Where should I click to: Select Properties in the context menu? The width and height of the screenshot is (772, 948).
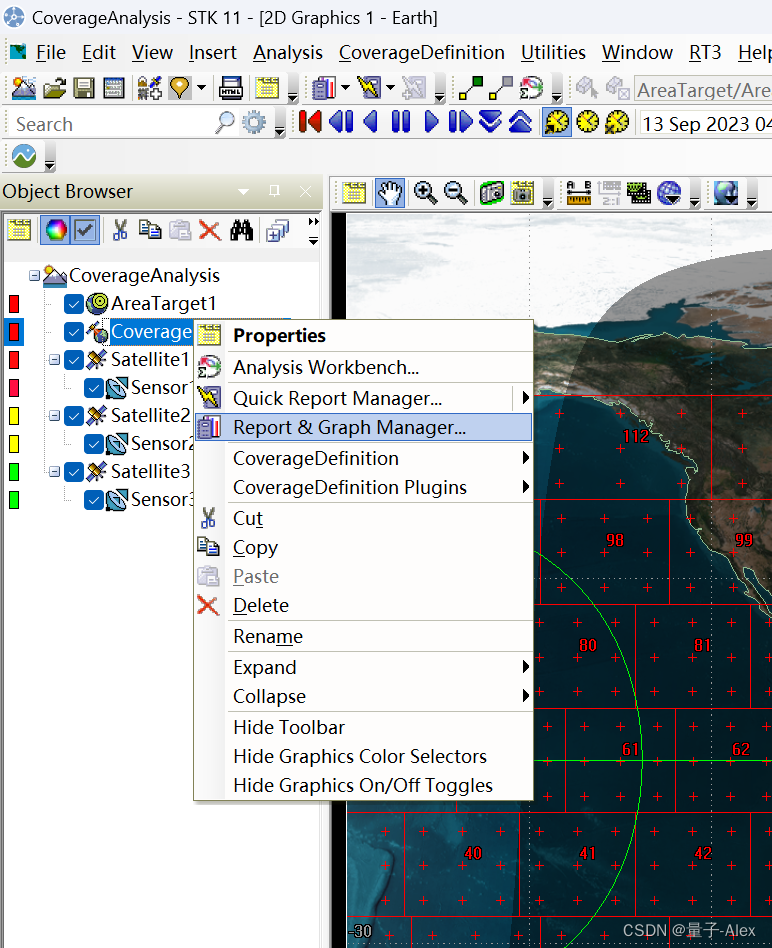pos(363,336)
